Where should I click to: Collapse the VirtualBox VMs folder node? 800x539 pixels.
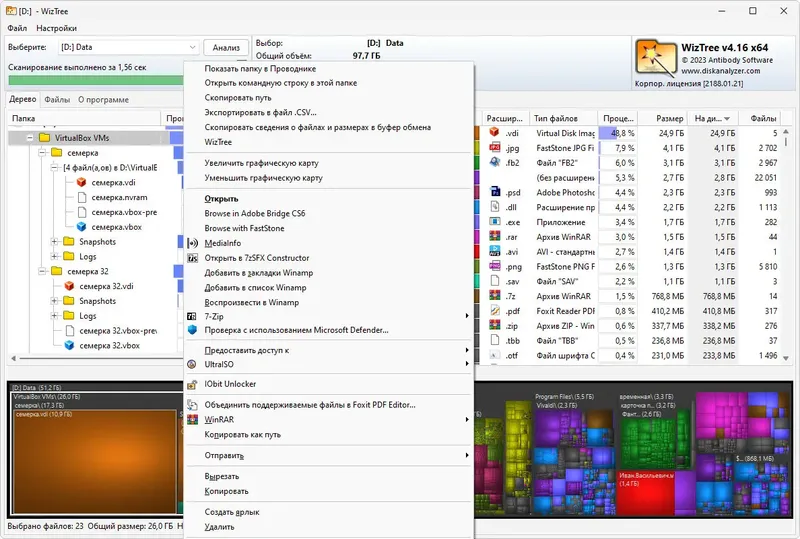coord(30,138)
